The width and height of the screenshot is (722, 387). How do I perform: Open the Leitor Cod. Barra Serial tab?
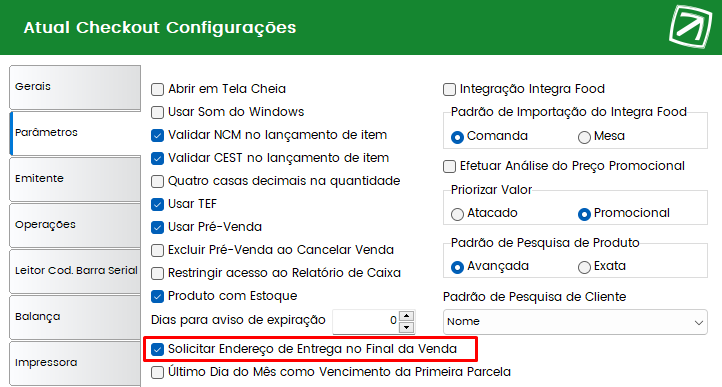point(75,271)
